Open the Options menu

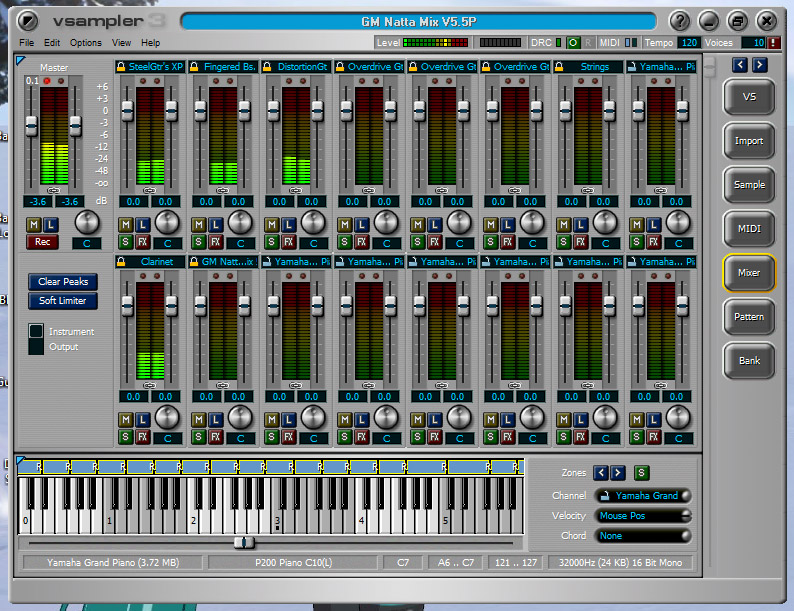[x=86, y=43]
